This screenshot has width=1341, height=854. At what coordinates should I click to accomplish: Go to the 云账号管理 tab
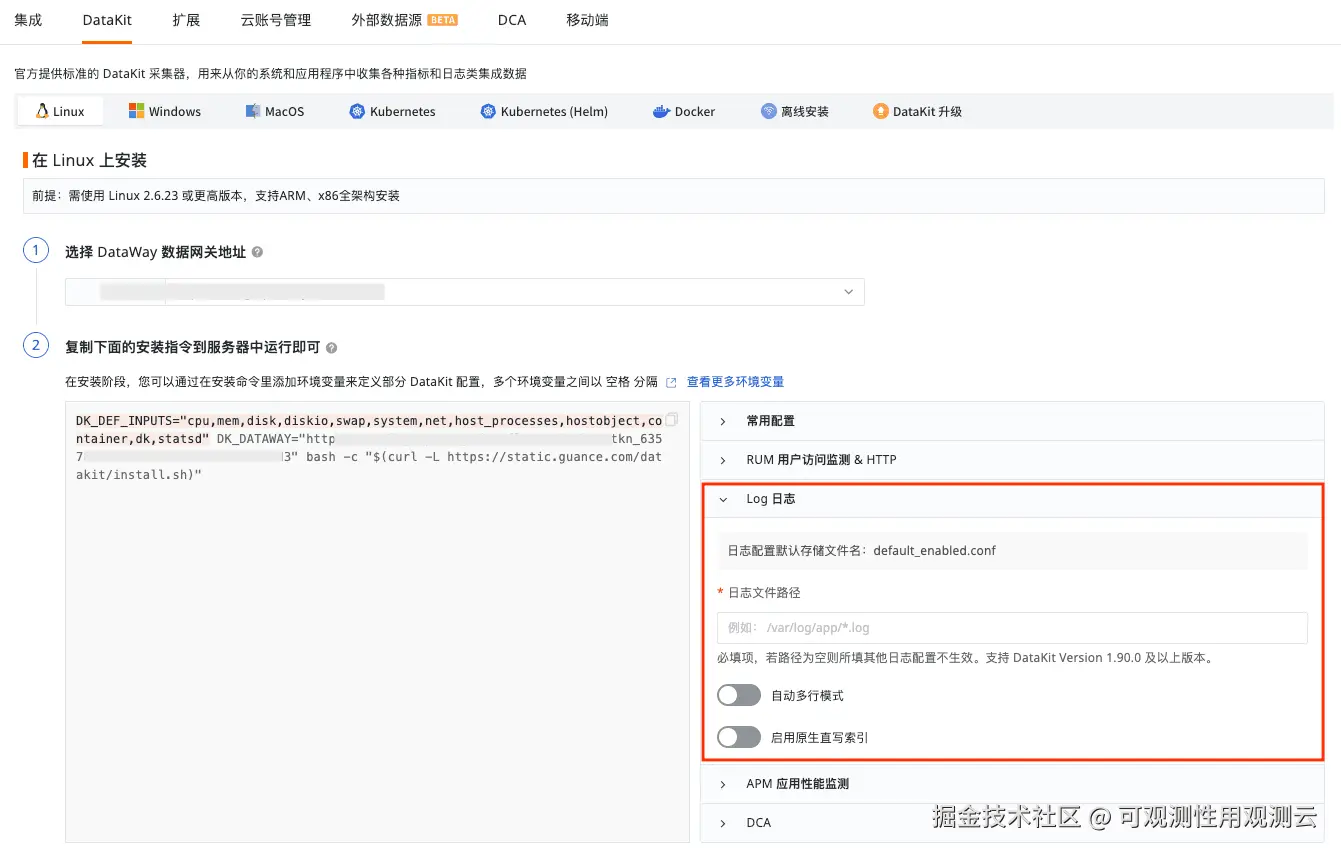[276, 20]
